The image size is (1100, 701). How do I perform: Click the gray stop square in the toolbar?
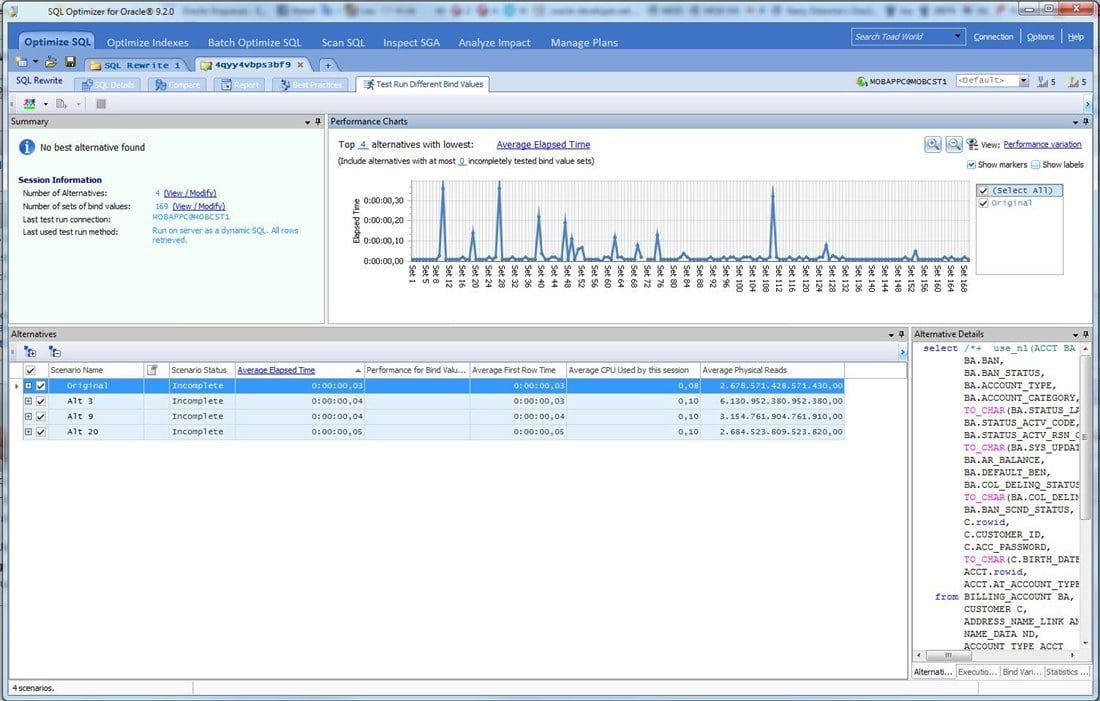[x=101, y=104]
